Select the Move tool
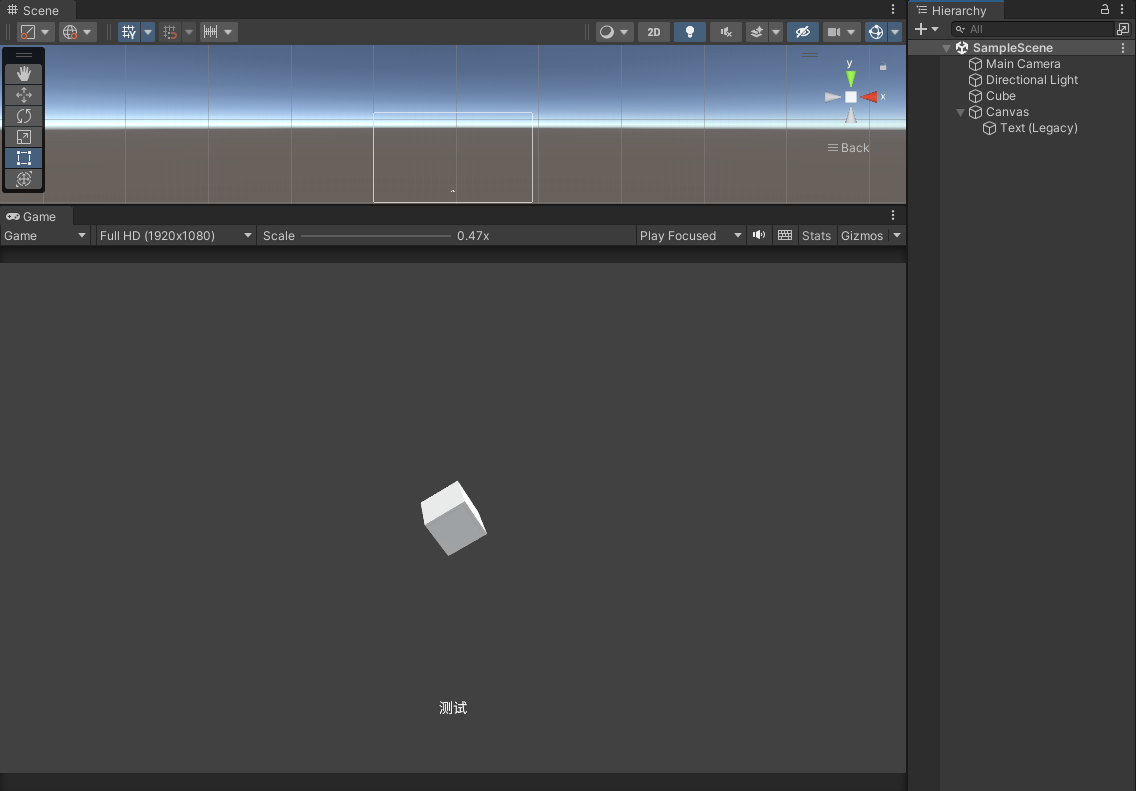Image resolution: width=1136 pixels, height=791 pixels. [24, 95]
